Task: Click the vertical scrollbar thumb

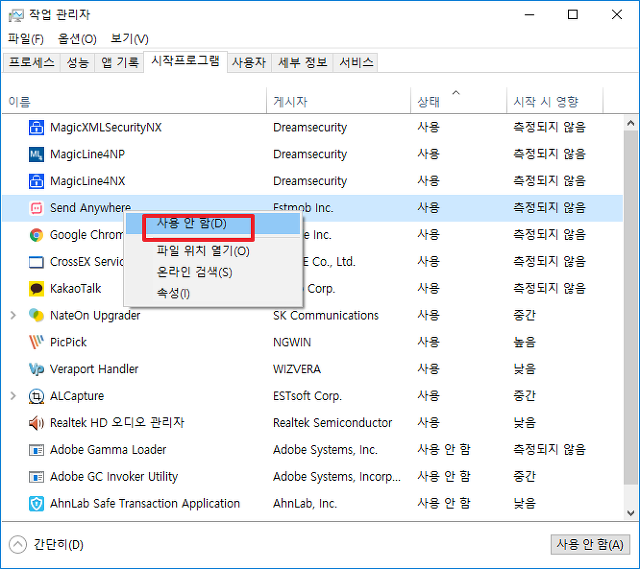Action: point(631,307)
